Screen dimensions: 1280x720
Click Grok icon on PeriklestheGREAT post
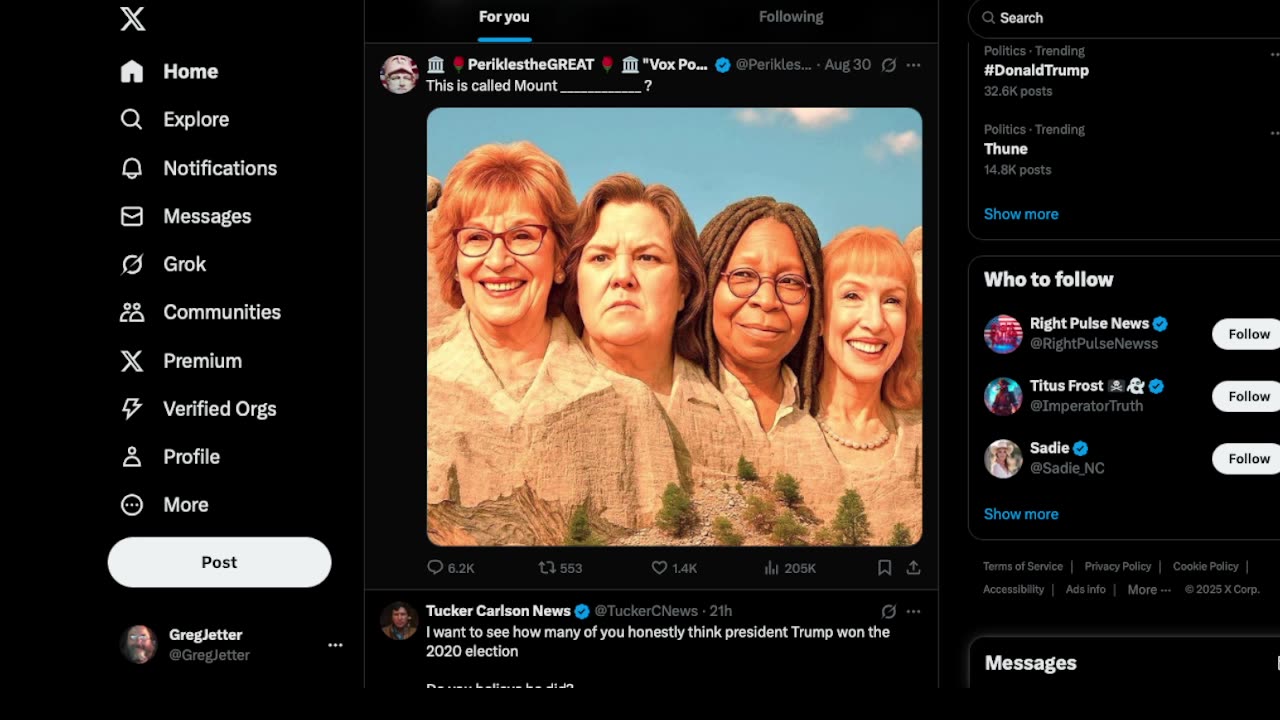(888, 65)
